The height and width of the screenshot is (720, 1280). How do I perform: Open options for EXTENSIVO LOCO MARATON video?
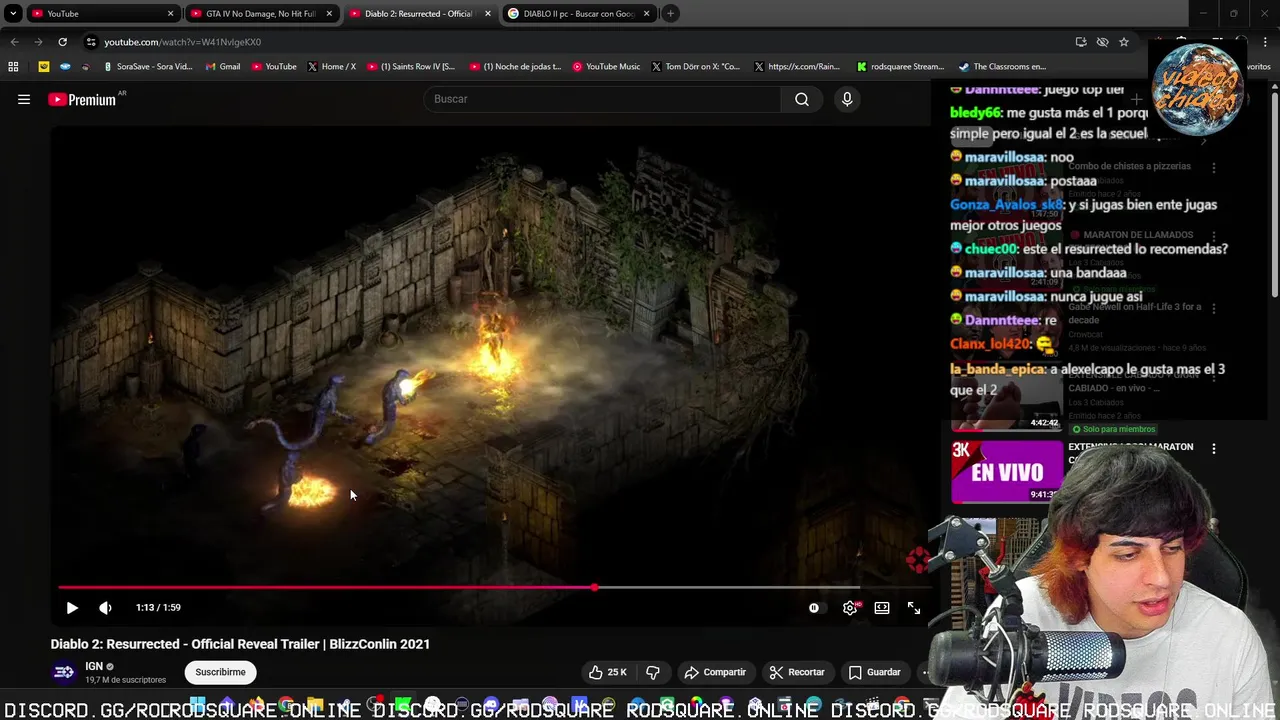(1214, 449)
